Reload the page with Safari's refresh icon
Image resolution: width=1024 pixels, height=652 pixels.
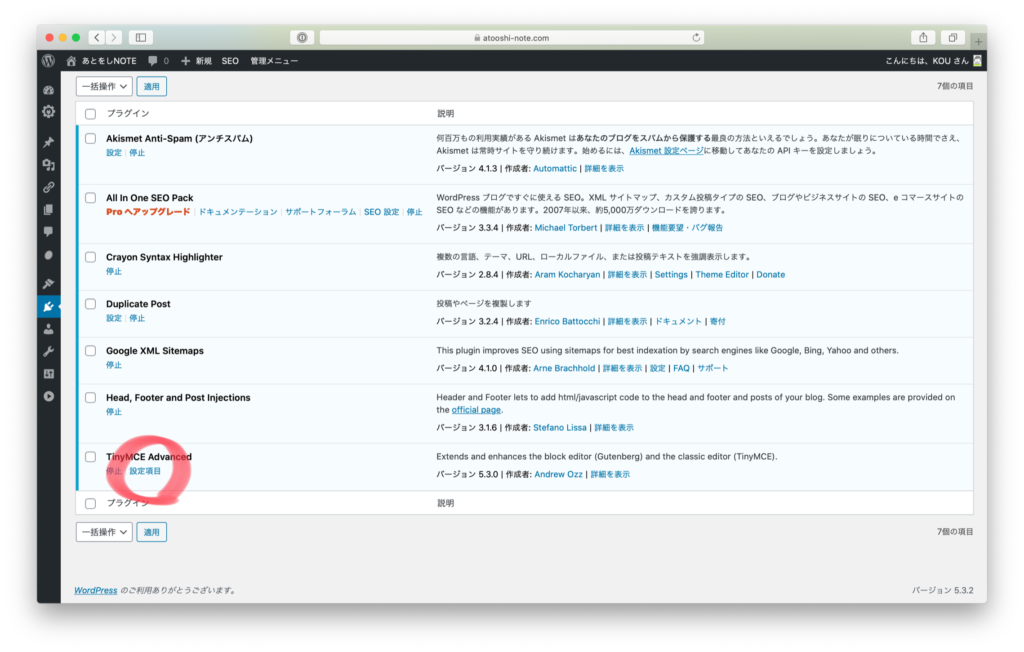pyautogui.click(x=696, y=37)
